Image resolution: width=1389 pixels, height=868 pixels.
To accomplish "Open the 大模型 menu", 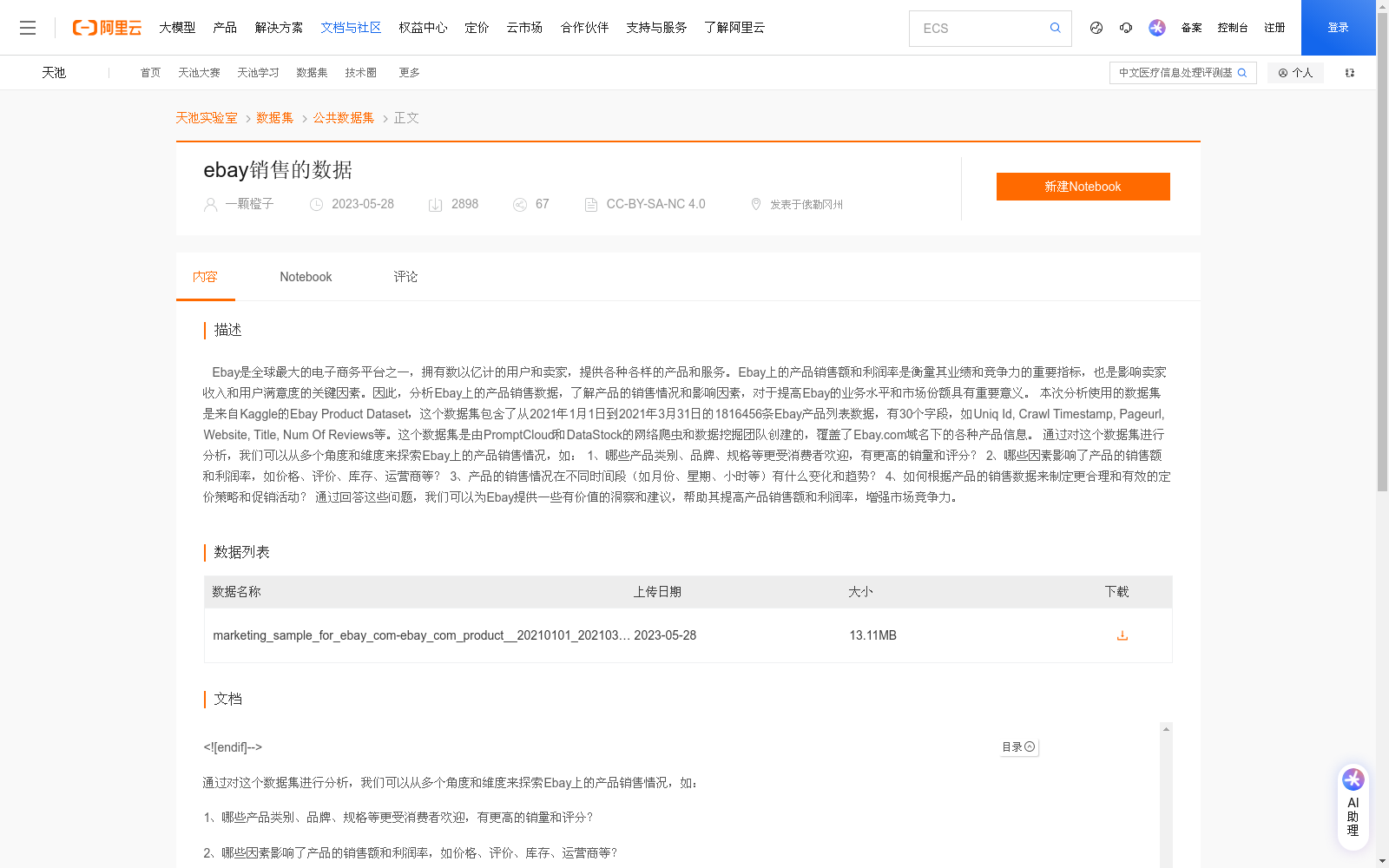I will point(177,28).
